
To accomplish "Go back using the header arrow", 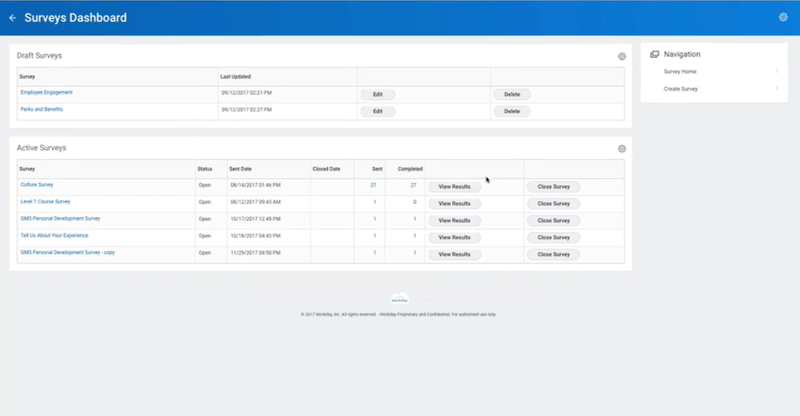I will [x=13, y=18].
